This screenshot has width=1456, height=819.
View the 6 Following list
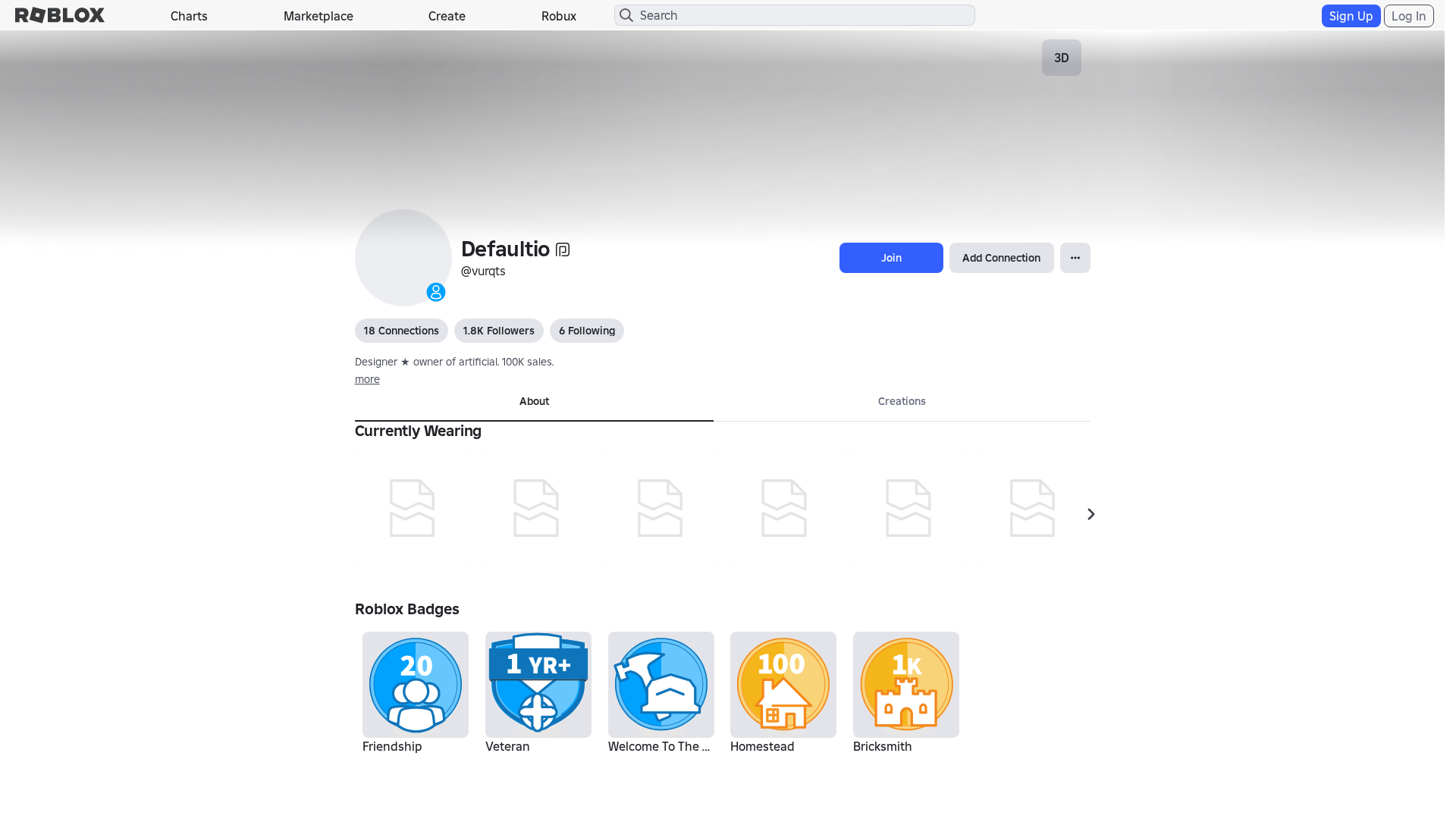587,331
